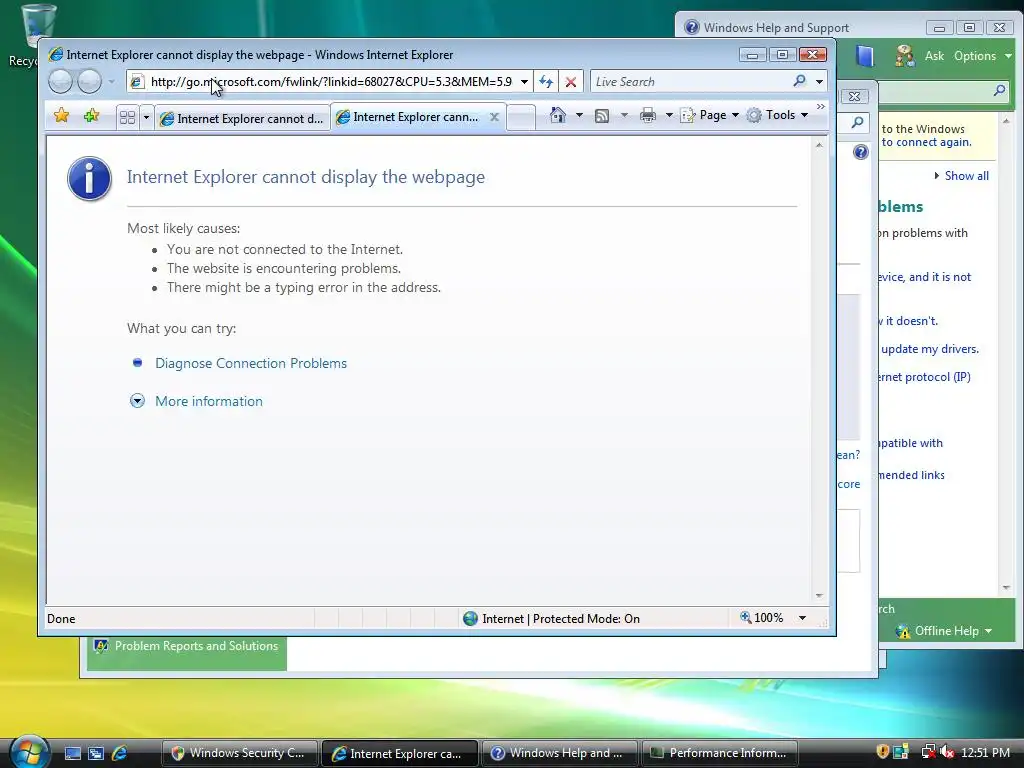Click the background window search icon
Viewport: 1024px width, 768px height.
[857, 122]
